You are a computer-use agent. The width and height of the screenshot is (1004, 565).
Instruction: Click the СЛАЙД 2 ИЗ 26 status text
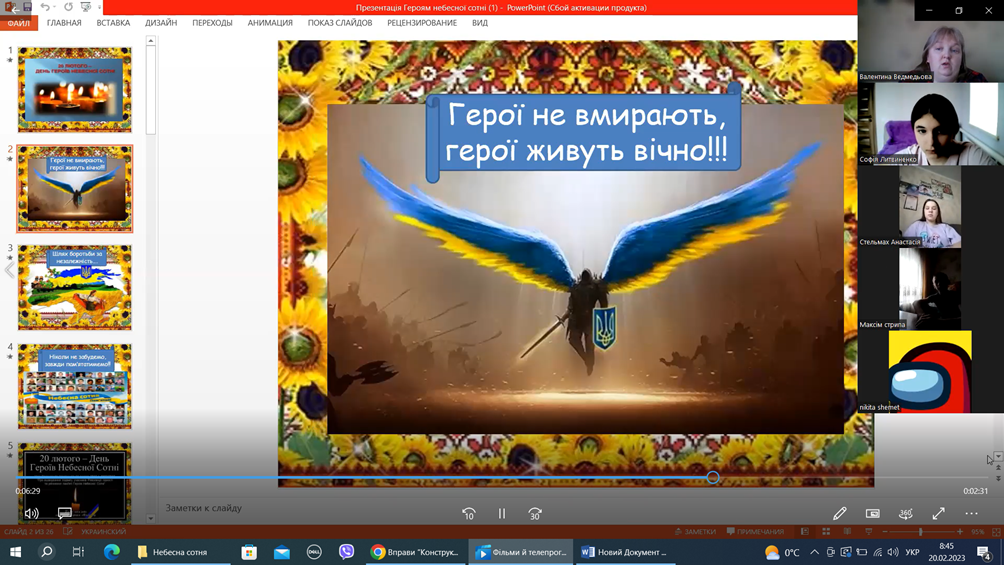point(29,532)
